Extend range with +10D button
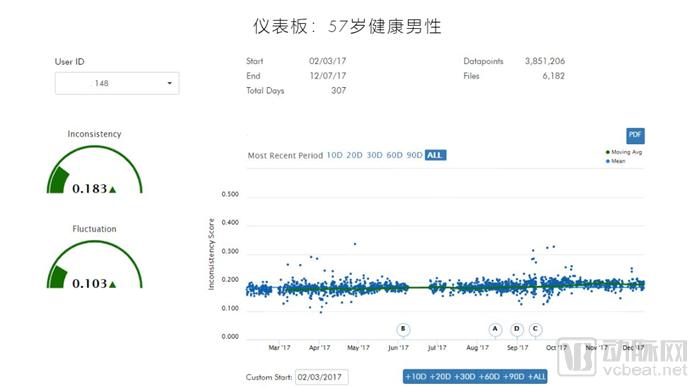The height and width of the screenshot is (387, 700). point(416,377)
